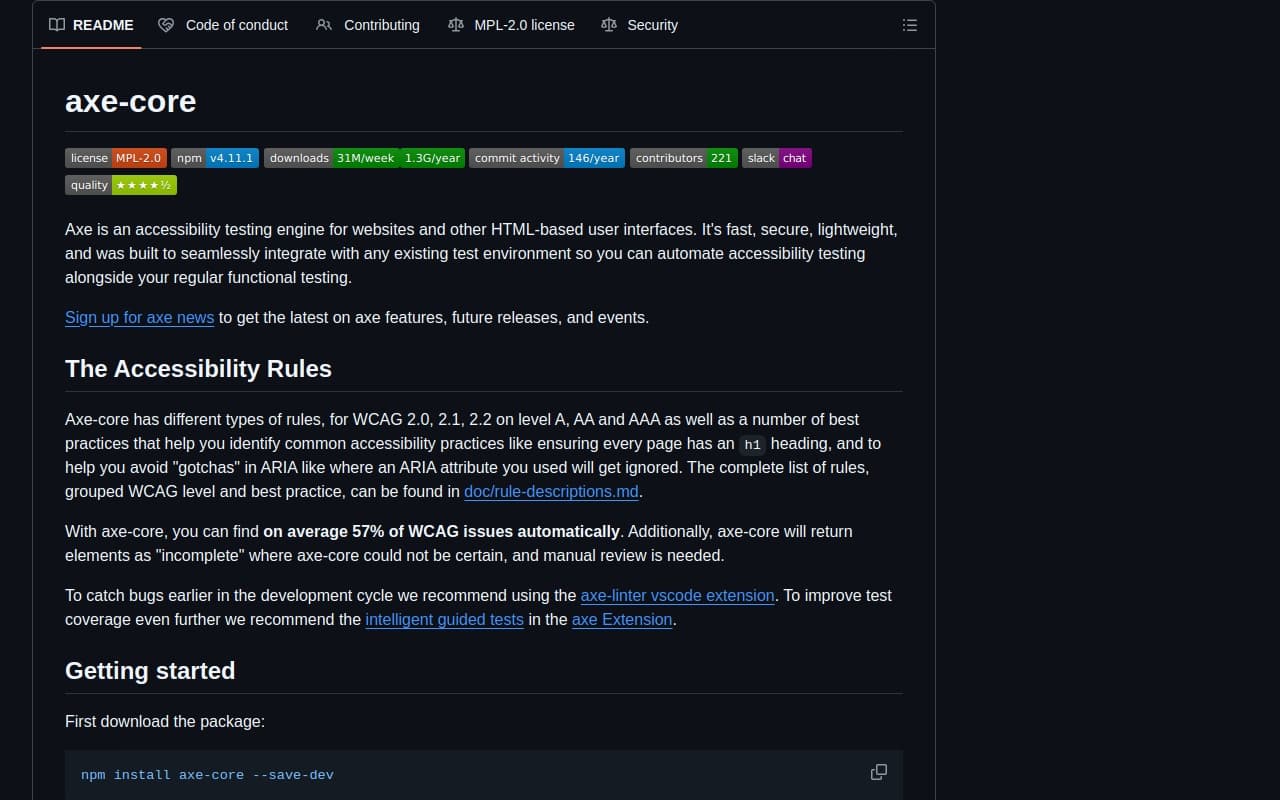
Task: Click the commit activity 146/year badge
Action: (547, 158)
